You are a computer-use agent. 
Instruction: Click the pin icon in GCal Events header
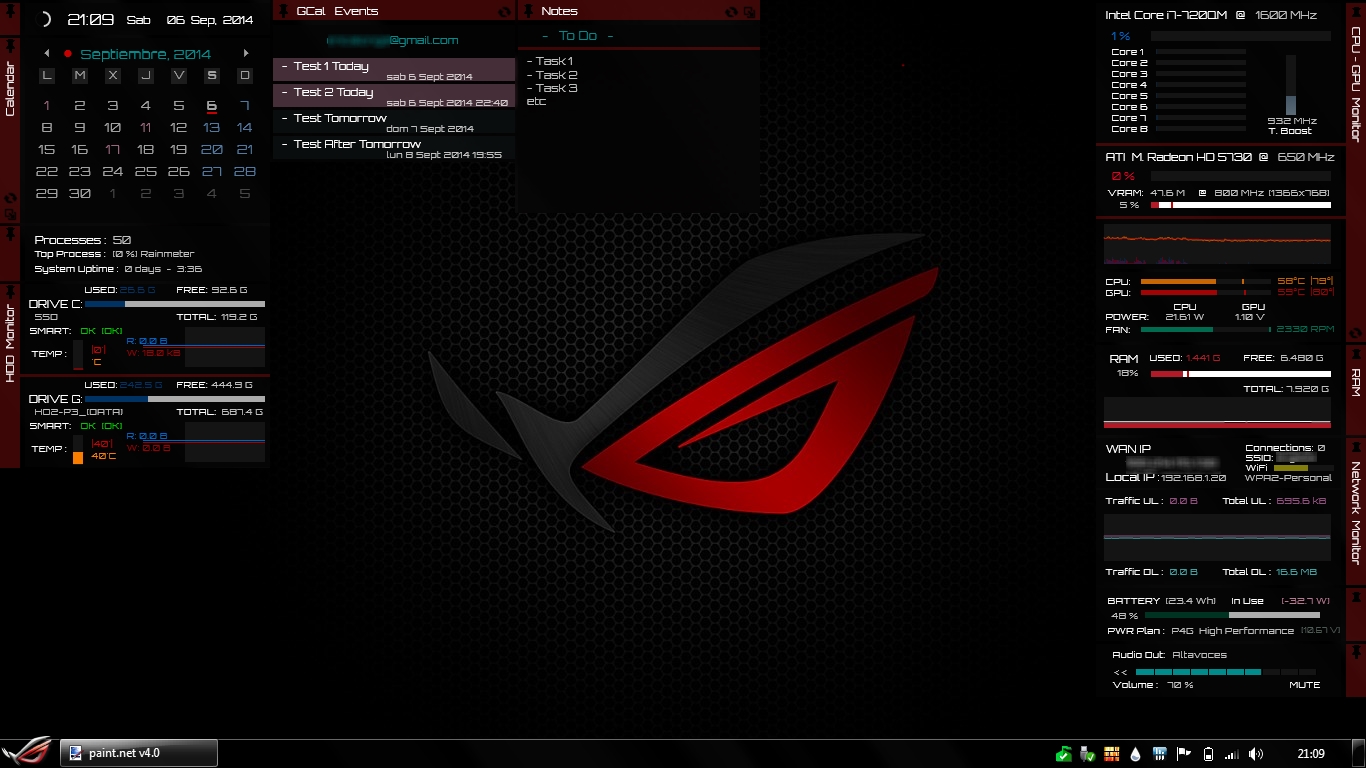(281, 11)
